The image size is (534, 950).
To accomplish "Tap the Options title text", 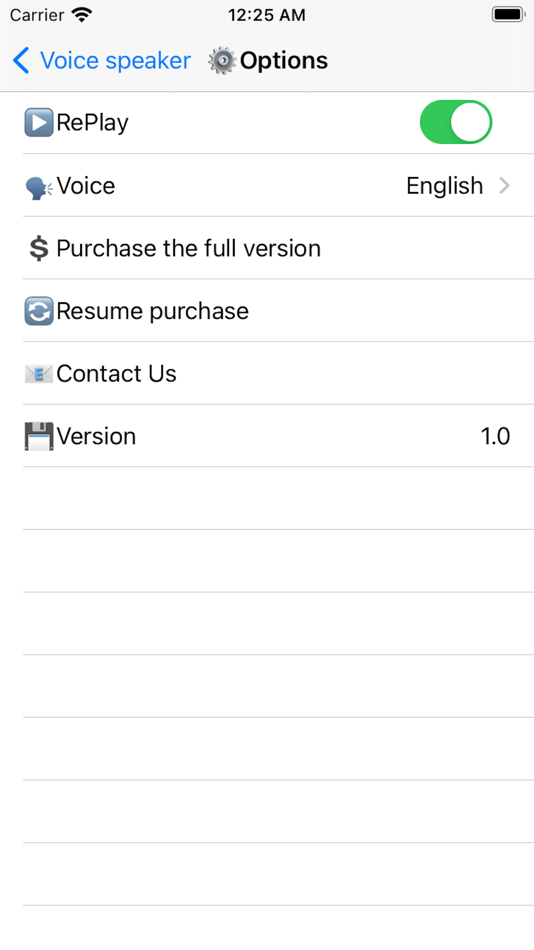I will coord(284,61).
